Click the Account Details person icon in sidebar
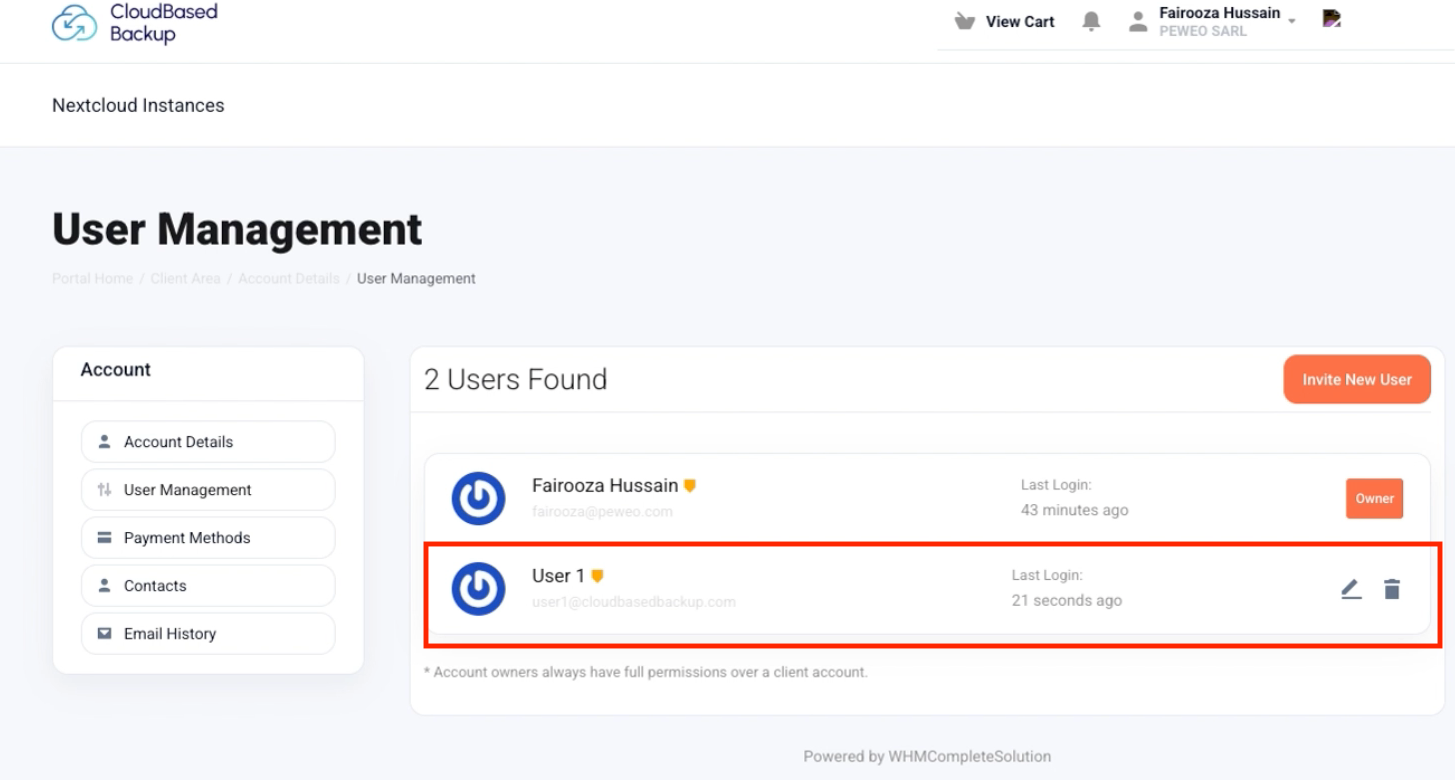 [x=103, y=441]
